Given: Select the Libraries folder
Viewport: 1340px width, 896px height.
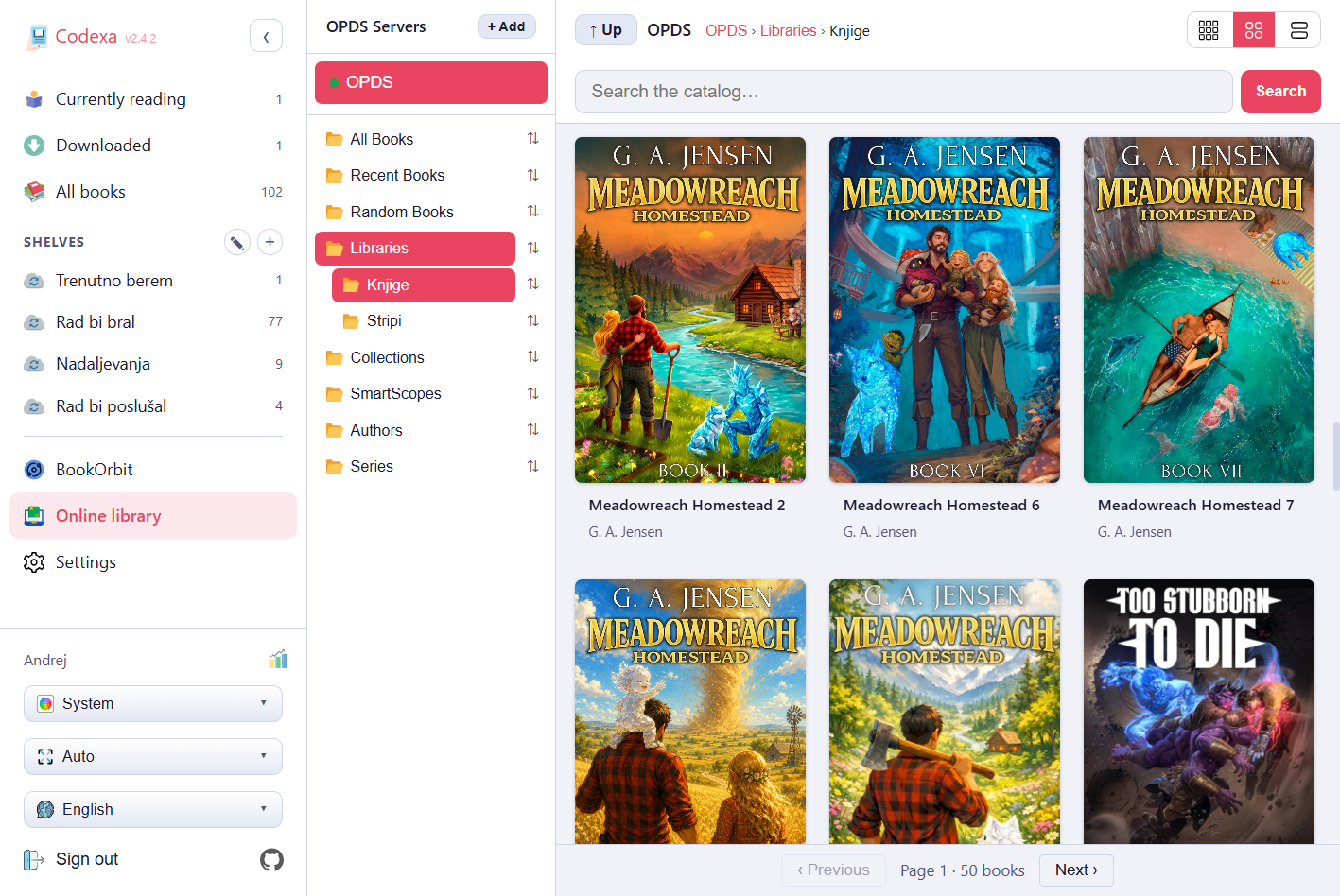Looking at the screenshot, I should 415,249.
